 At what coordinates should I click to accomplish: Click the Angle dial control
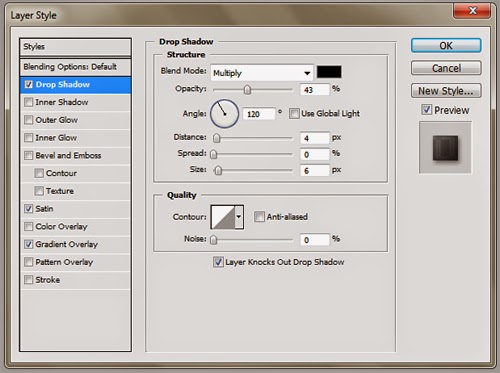click(224, 114)
